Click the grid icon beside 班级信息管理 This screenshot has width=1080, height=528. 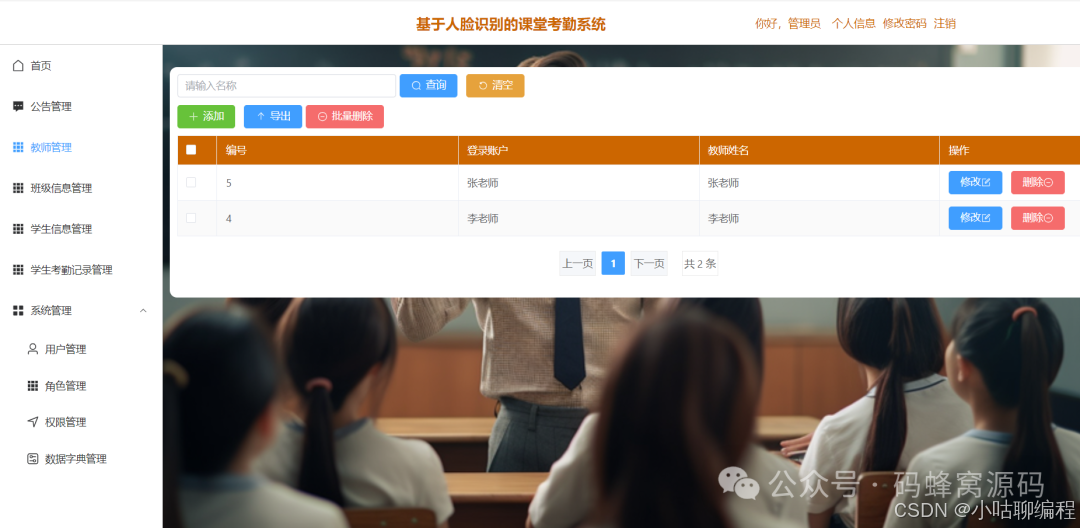click(x=18, y=188)
